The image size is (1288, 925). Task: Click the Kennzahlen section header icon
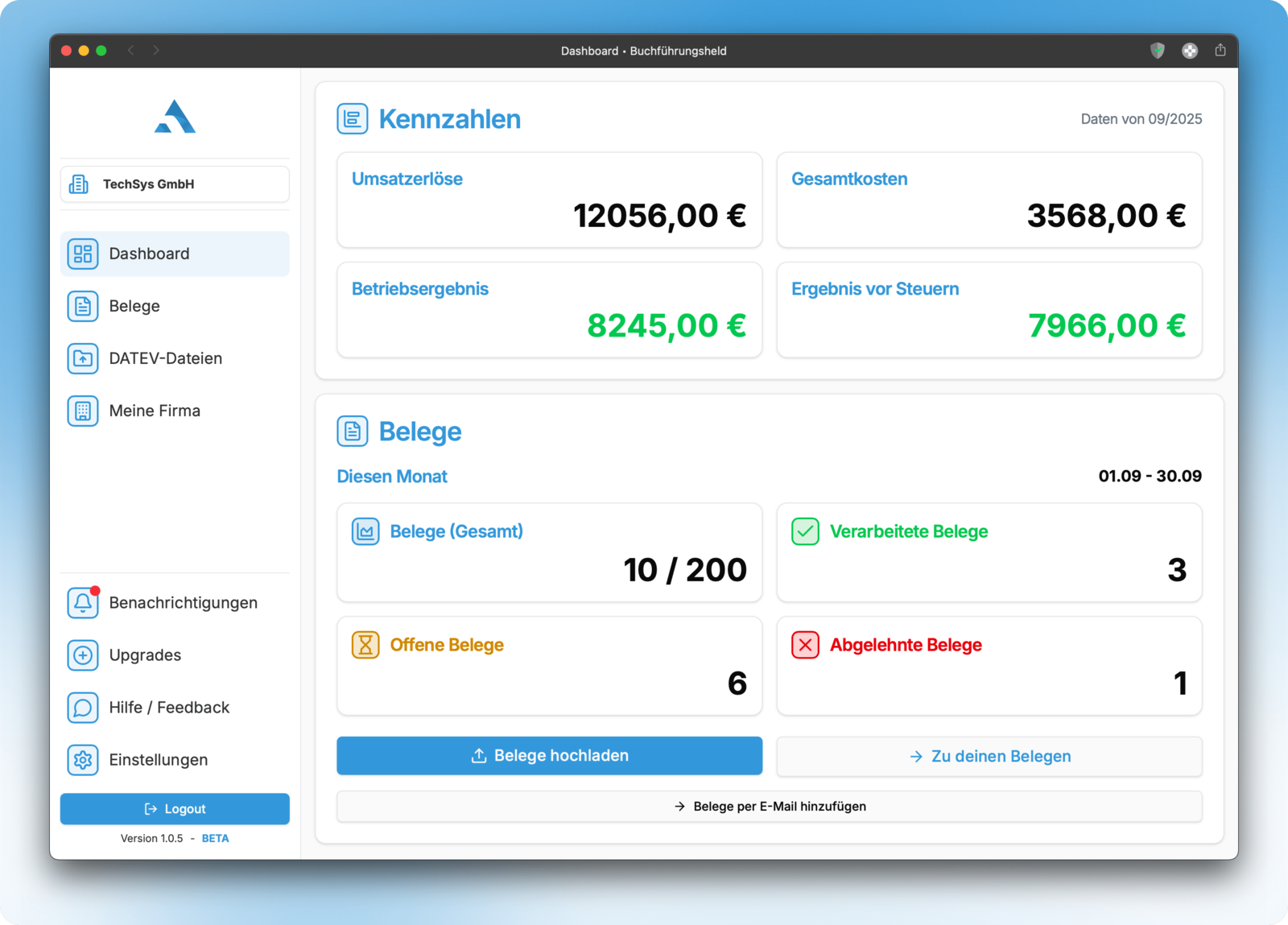[x=353, y=119]
